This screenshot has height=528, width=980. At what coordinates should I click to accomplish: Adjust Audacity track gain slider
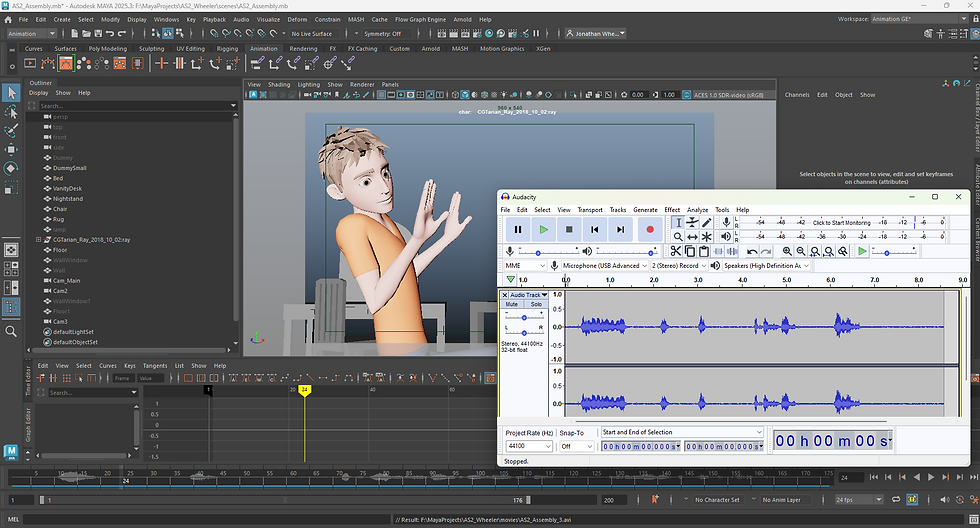(x=524, y=317)
